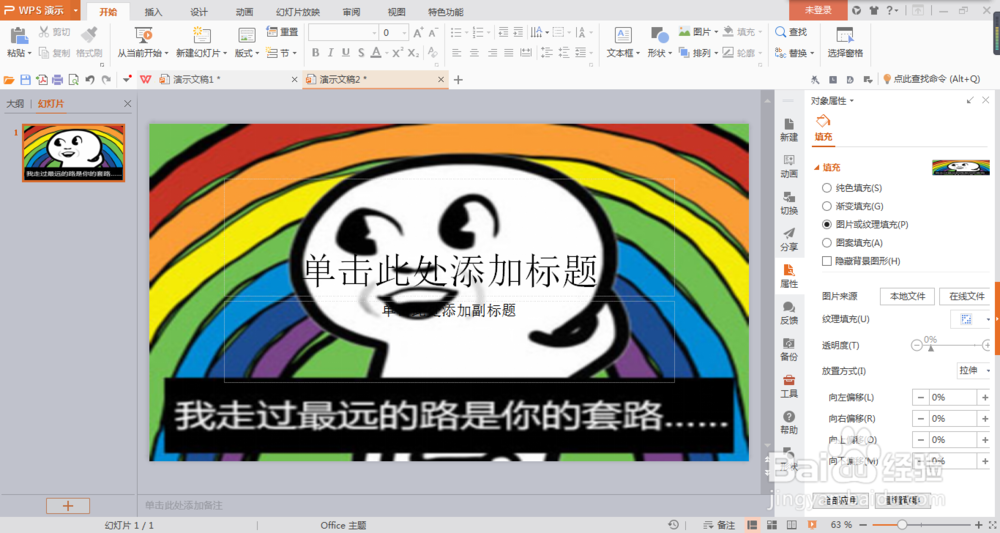Toggle Italic formatting
The width and height of the screenshot is (1000, 533).
pyautogui.click(x=330, y=53)
